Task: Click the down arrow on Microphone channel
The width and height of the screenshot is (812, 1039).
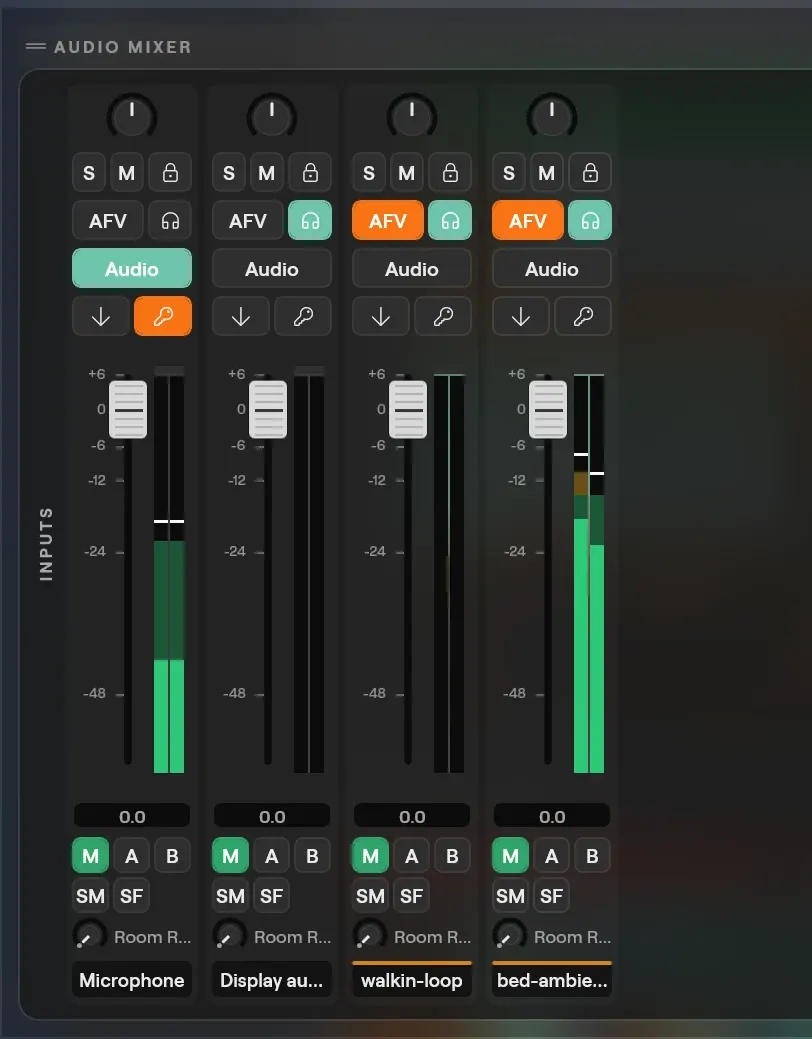Action: (101, 317)
